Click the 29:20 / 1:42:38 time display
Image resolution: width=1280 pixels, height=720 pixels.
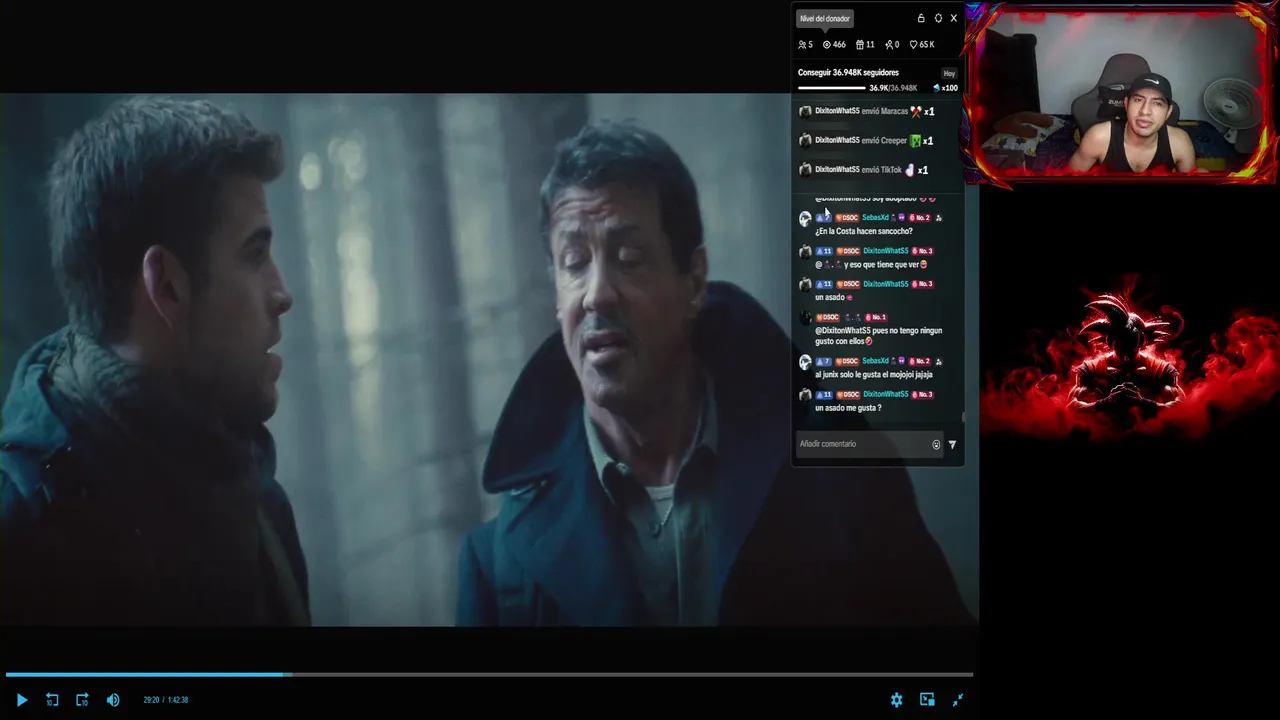coord(165,700)
